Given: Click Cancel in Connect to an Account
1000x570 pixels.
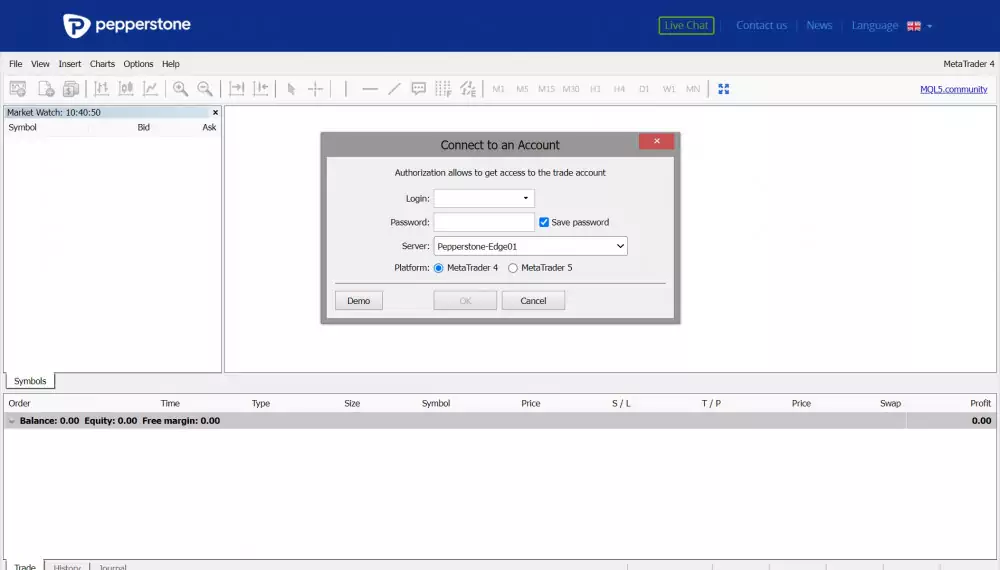Looking at the screenshot, I should point(533,300).
